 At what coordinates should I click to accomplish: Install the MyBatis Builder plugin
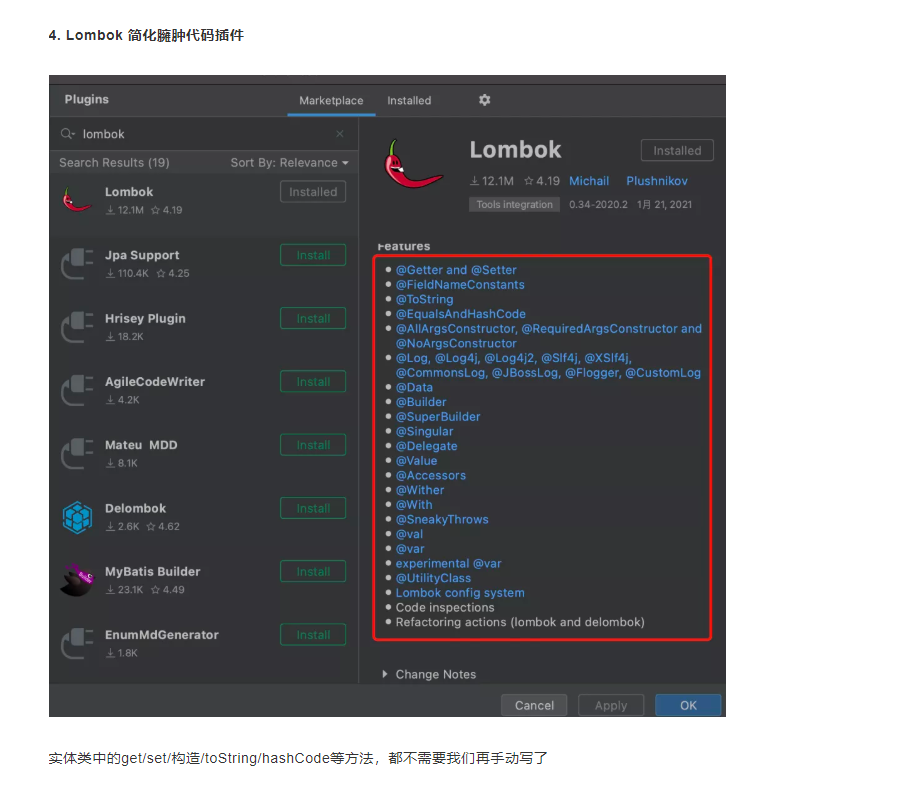[x=313, y=572]
